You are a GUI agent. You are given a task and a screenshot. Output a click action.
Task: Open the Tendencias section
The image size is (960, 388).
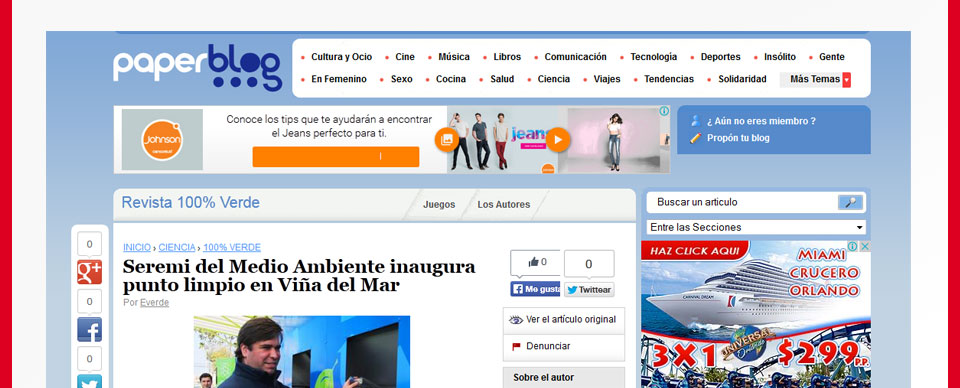coord(669,79)
